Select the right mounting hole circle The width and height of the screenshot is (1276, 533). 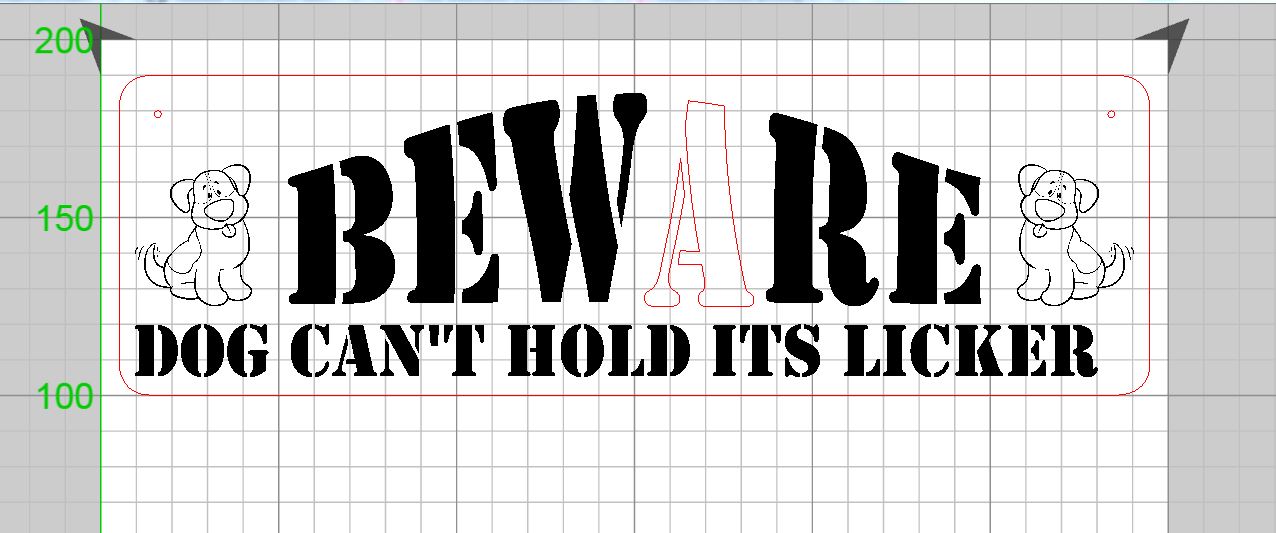coord(1111,114)
